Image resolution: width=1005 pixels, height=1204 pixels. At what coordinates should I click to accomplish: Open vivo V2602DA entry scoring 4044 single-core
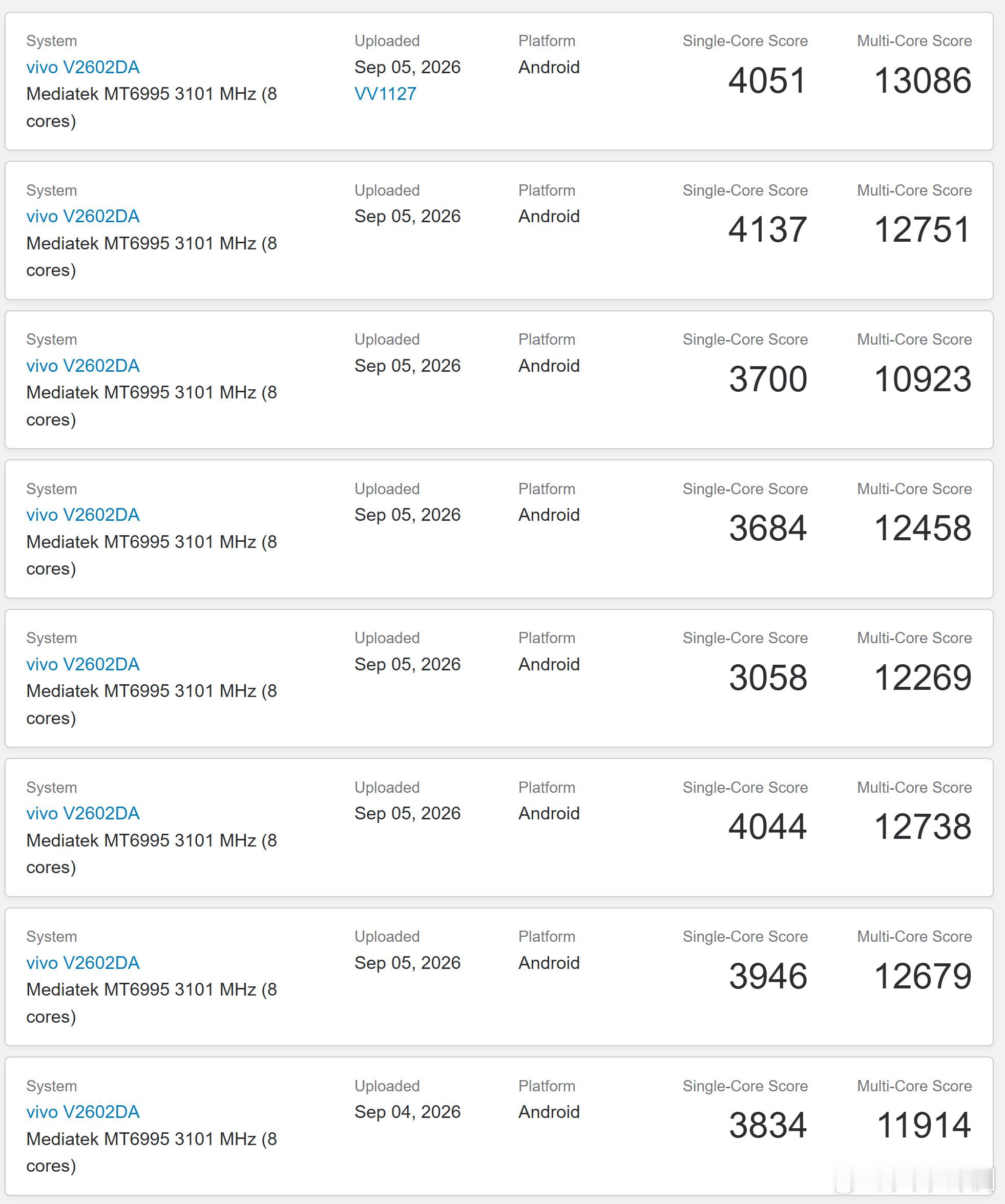coord(82,813)
